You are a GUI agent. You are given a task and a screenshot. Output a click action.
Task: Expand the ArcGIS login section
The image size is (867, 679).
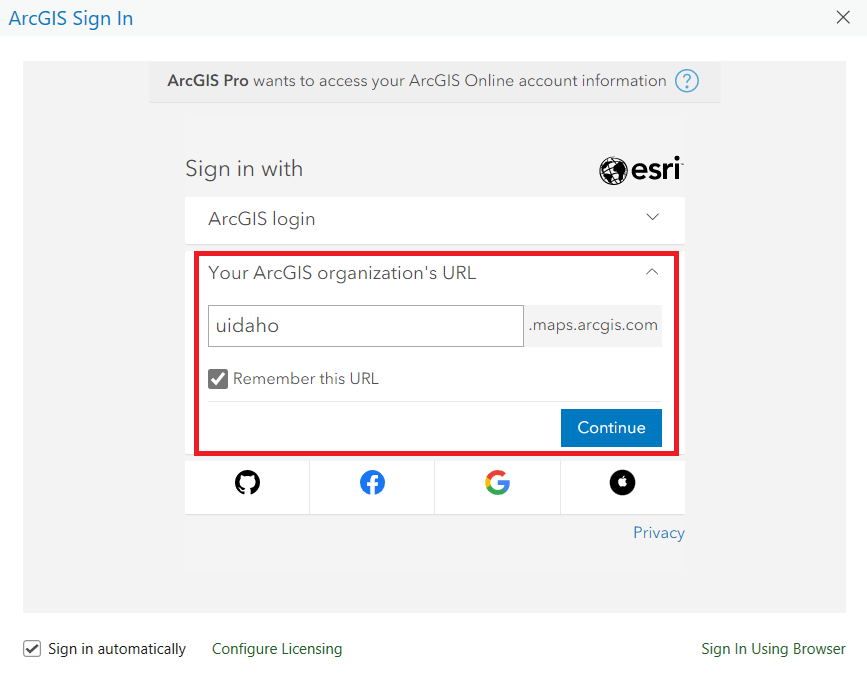[x=652, y=218]
